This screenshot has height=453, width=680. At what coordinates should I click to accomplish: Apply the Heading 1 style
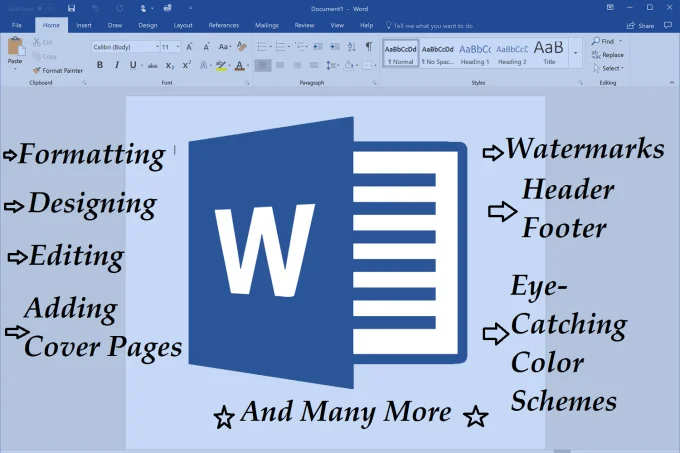[475, 54]
